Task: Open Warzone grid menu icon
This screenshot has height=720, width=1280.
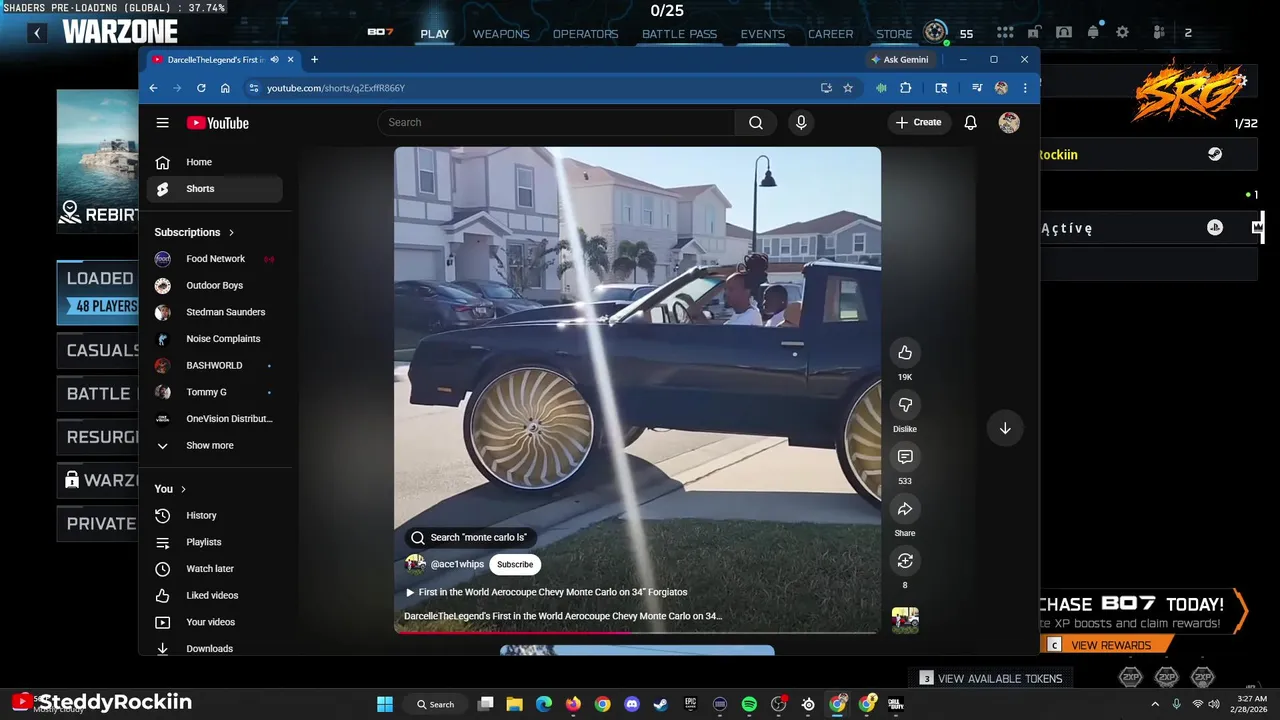Action: coord(1005,32)
